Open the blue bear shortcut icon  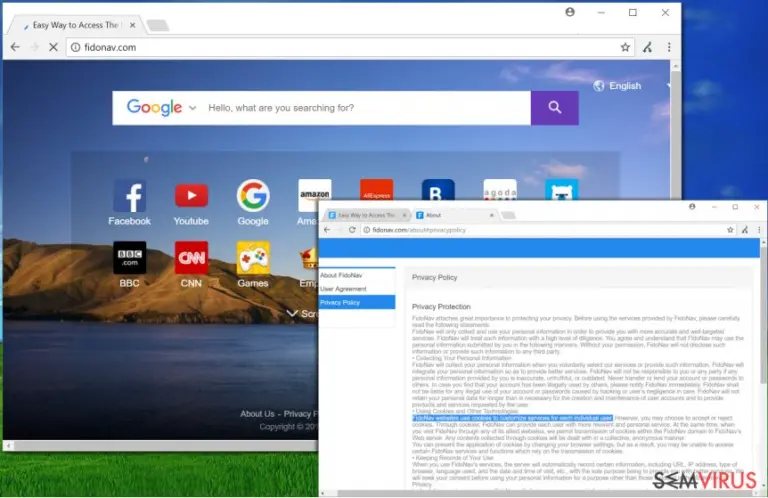tap(561, 190)
